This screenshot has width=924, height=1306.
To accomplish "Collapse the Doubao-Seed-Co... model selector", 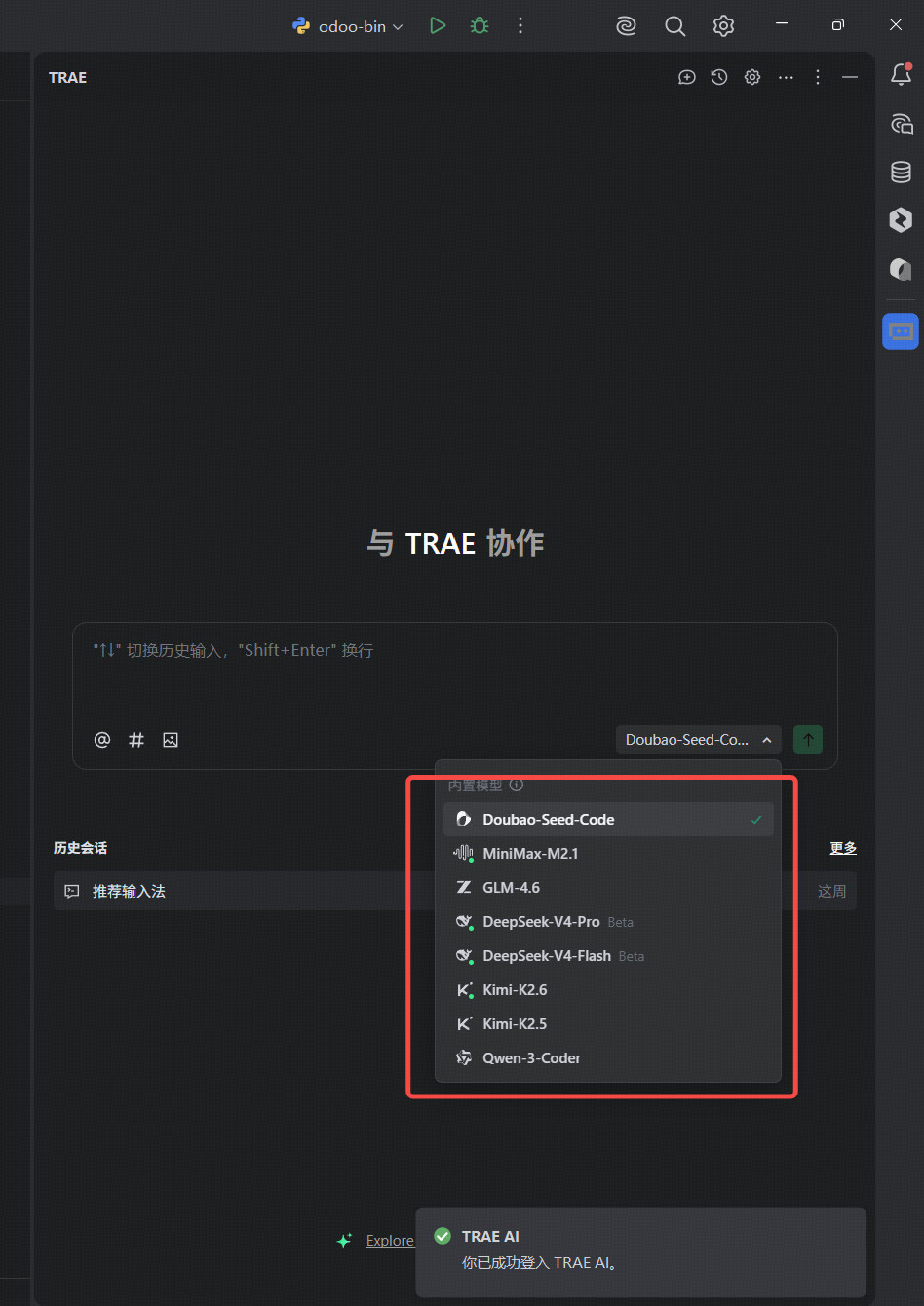I will (x=699, y=740).
